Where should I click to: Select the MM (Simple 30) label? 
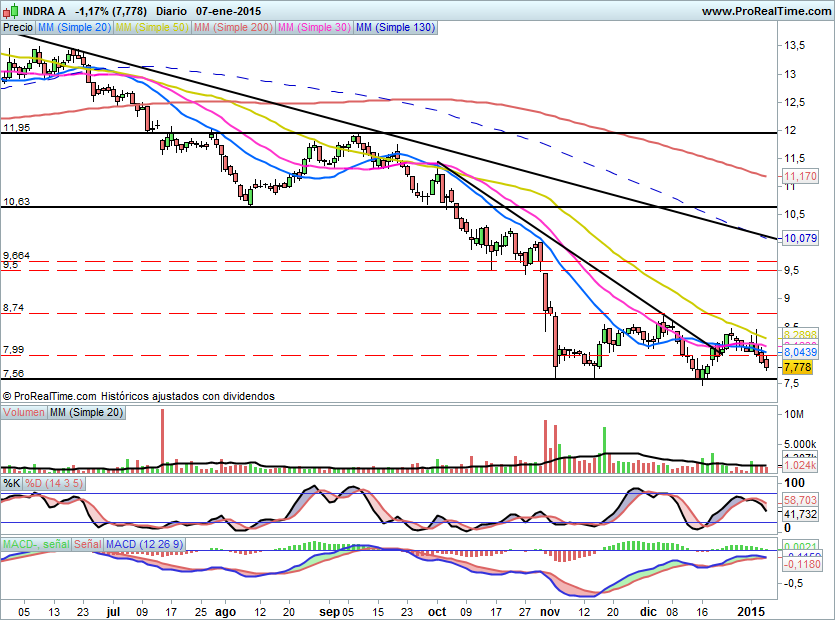coord(314,27)
